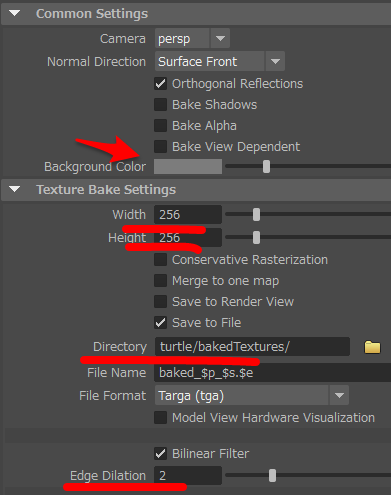Viewport: 391px width, 495px height.
Task: Collapse the Texture Bake Settings section
Action: (14, 189)
